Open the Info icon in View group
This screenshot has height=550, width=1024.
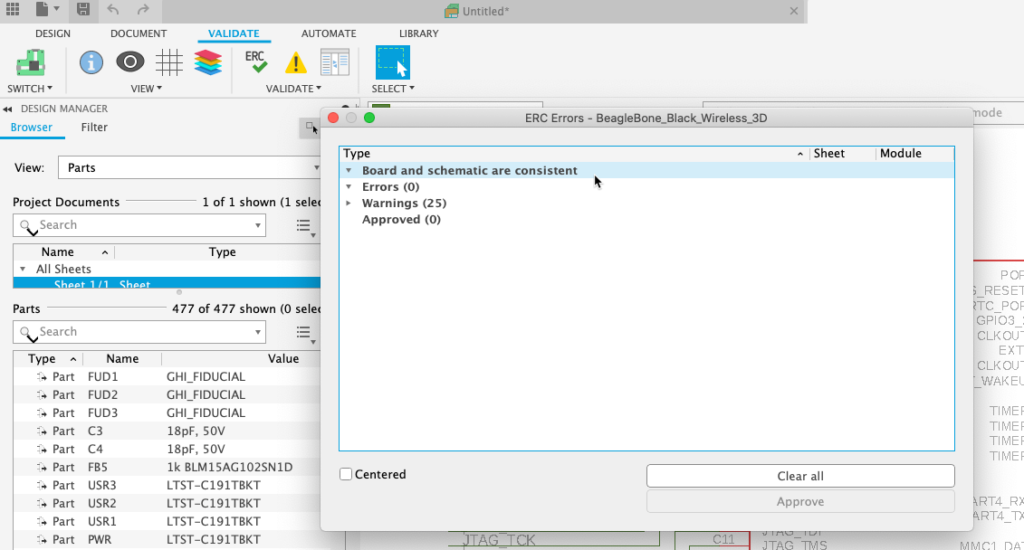(91, 63)
